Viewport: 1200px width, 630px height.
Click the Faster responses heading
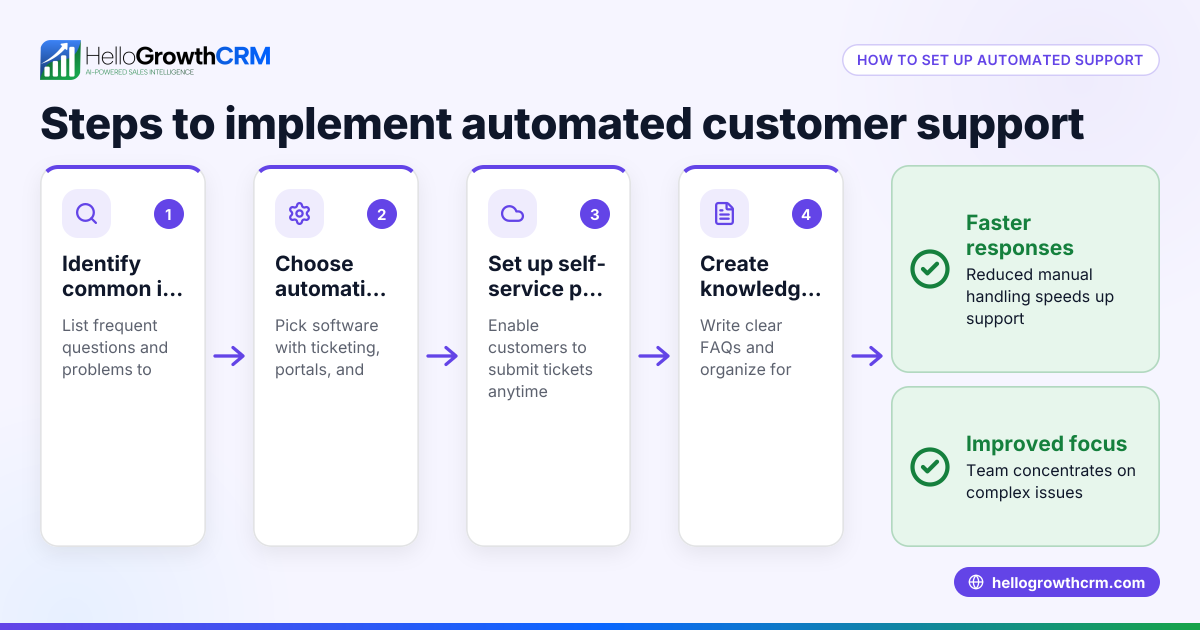[1019, 236]
